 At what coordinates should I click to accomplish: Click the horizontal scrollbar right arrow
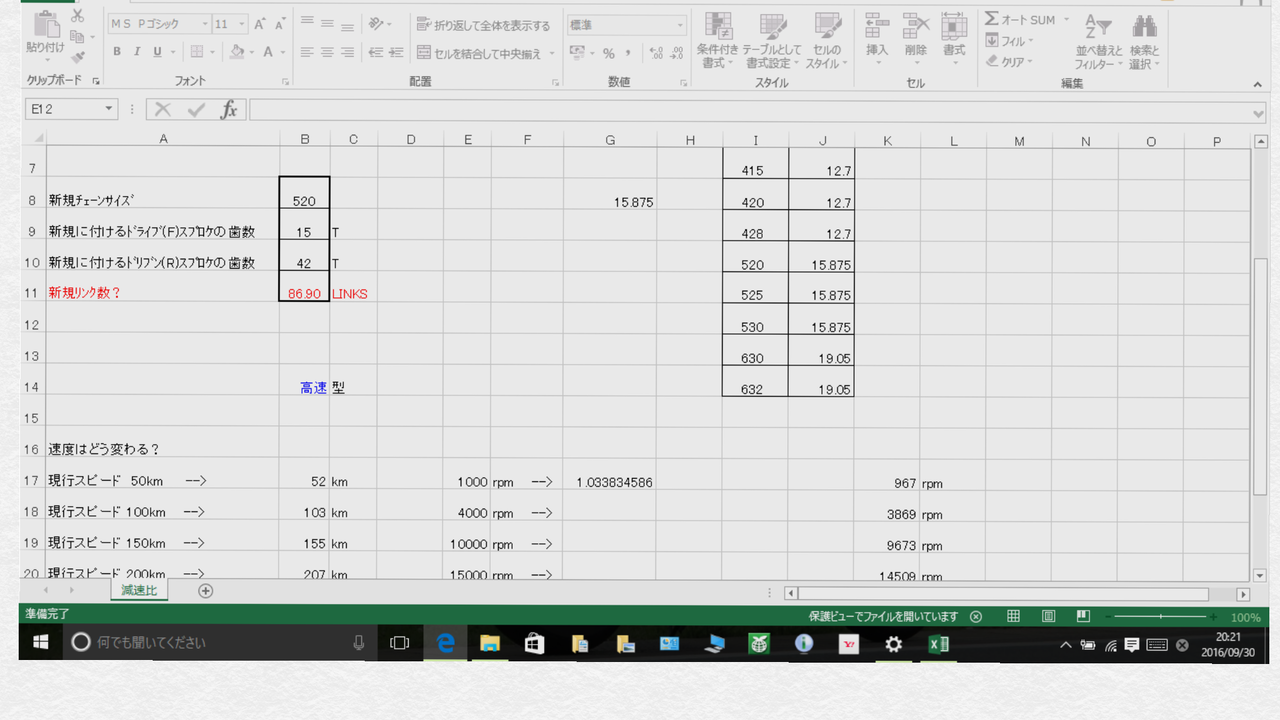coord(1243,594)
